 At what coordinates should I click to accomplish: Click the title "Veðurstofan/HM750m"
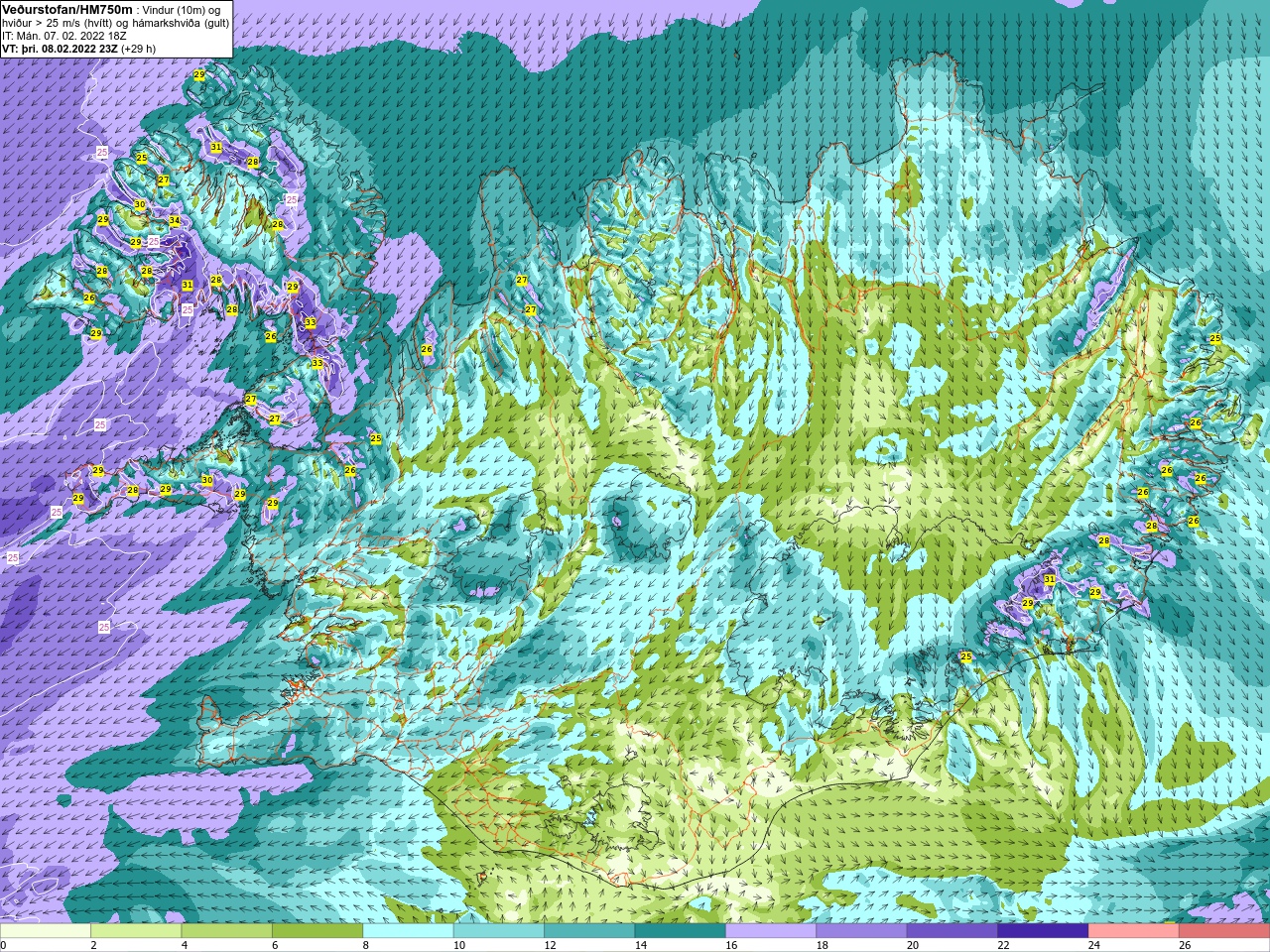(66, 9)
